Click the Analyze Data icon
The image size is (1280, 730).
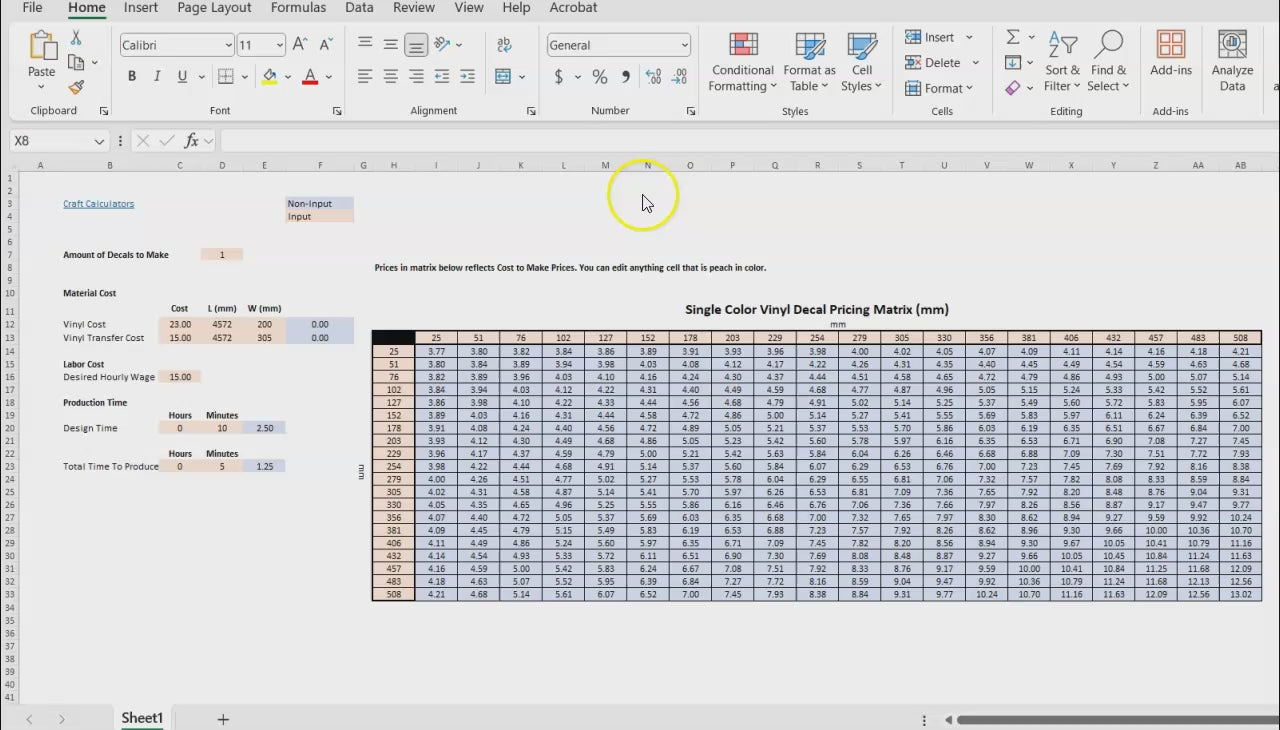[1232, 62]
